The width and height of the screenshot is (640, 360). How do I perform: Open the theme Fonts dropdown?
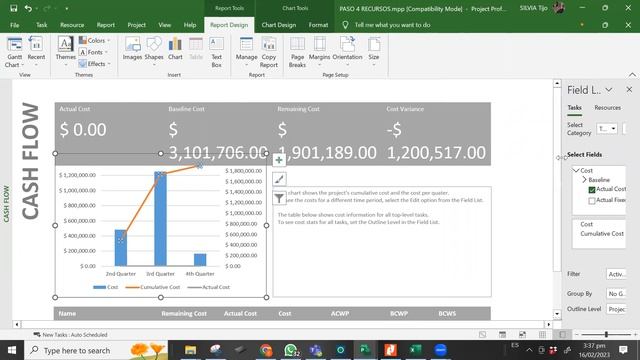(x=93, y=52)
